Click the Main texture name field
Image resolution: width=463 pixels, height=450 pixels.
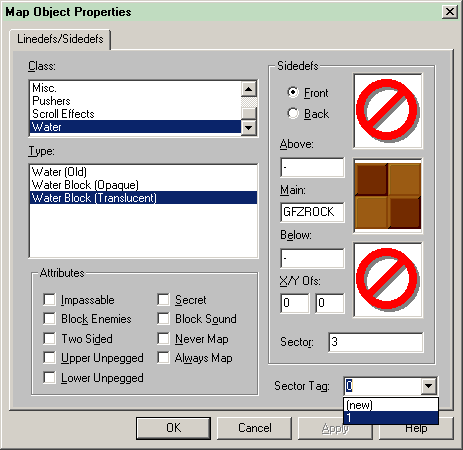click(x=312, y=212)
